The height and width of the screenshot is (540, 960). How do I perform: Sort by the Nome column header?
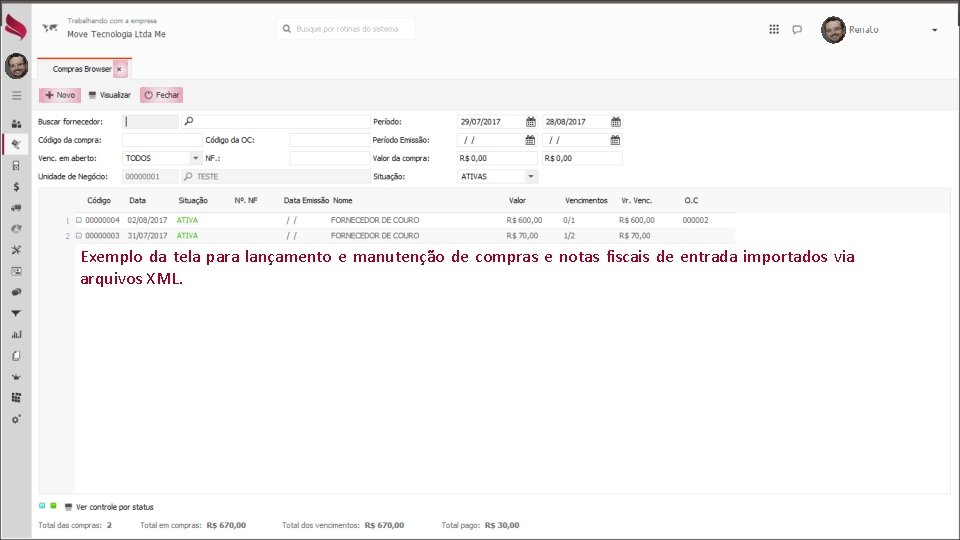pos(342,200)
